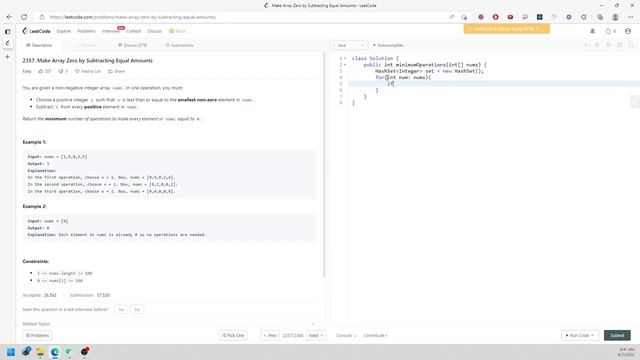The width and height of the screenshot is (640, 360).
Task: Expand the Console panel
Action: pyautogui.click(x=346, y=336)
